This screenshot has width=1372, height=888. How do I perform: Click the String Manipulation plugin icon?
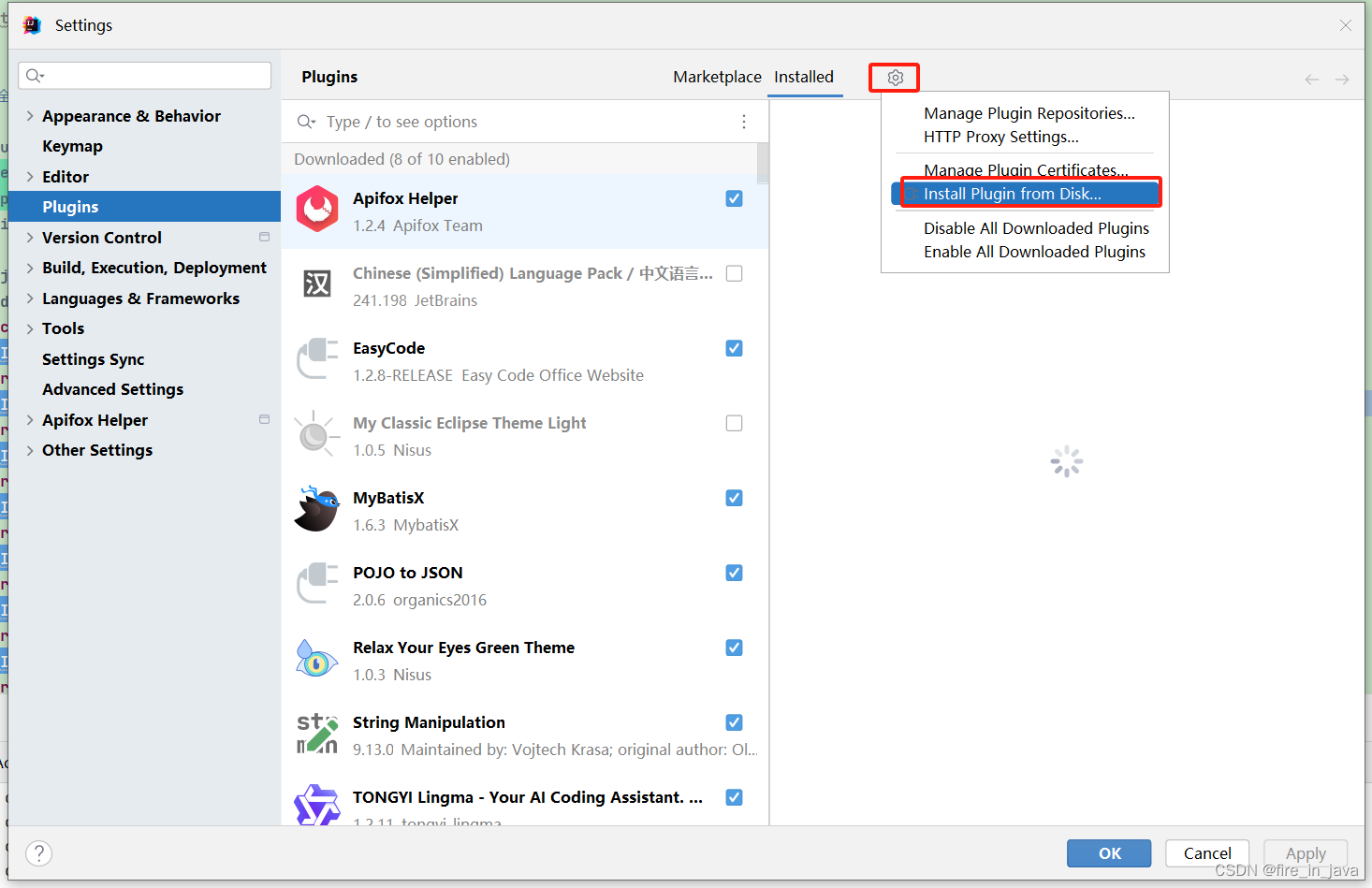(x=317, y=734)
